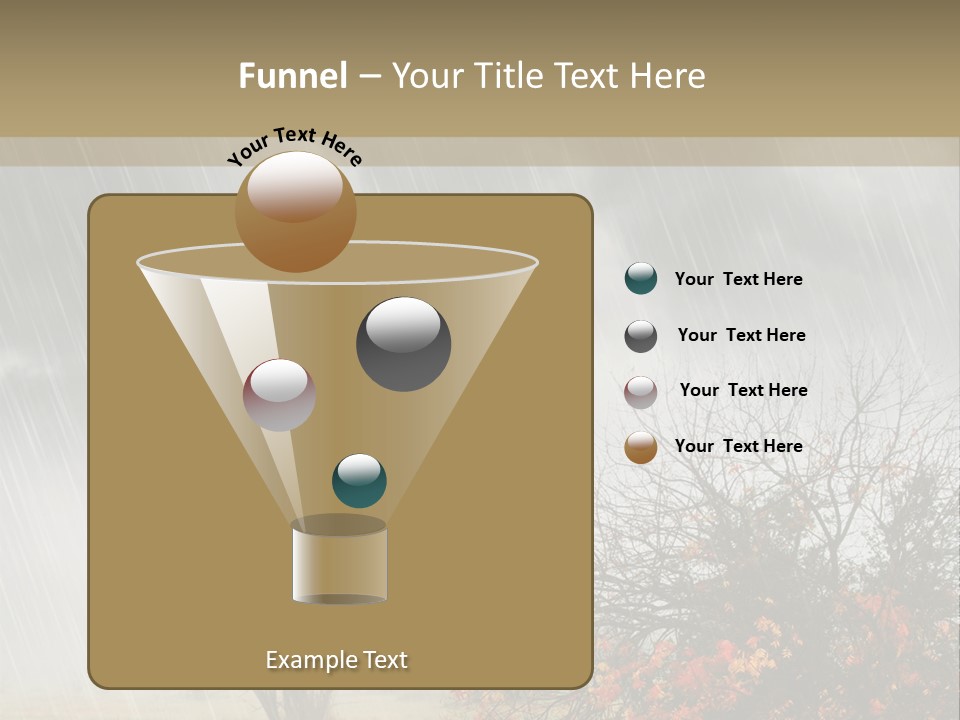Click the gray legend bullet
Screen dimensions: 960x720
640,336
